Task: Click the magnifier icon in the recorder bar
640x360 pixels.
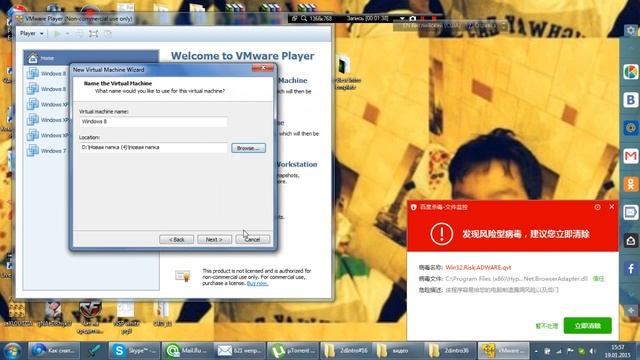Action: click(304, 18)
